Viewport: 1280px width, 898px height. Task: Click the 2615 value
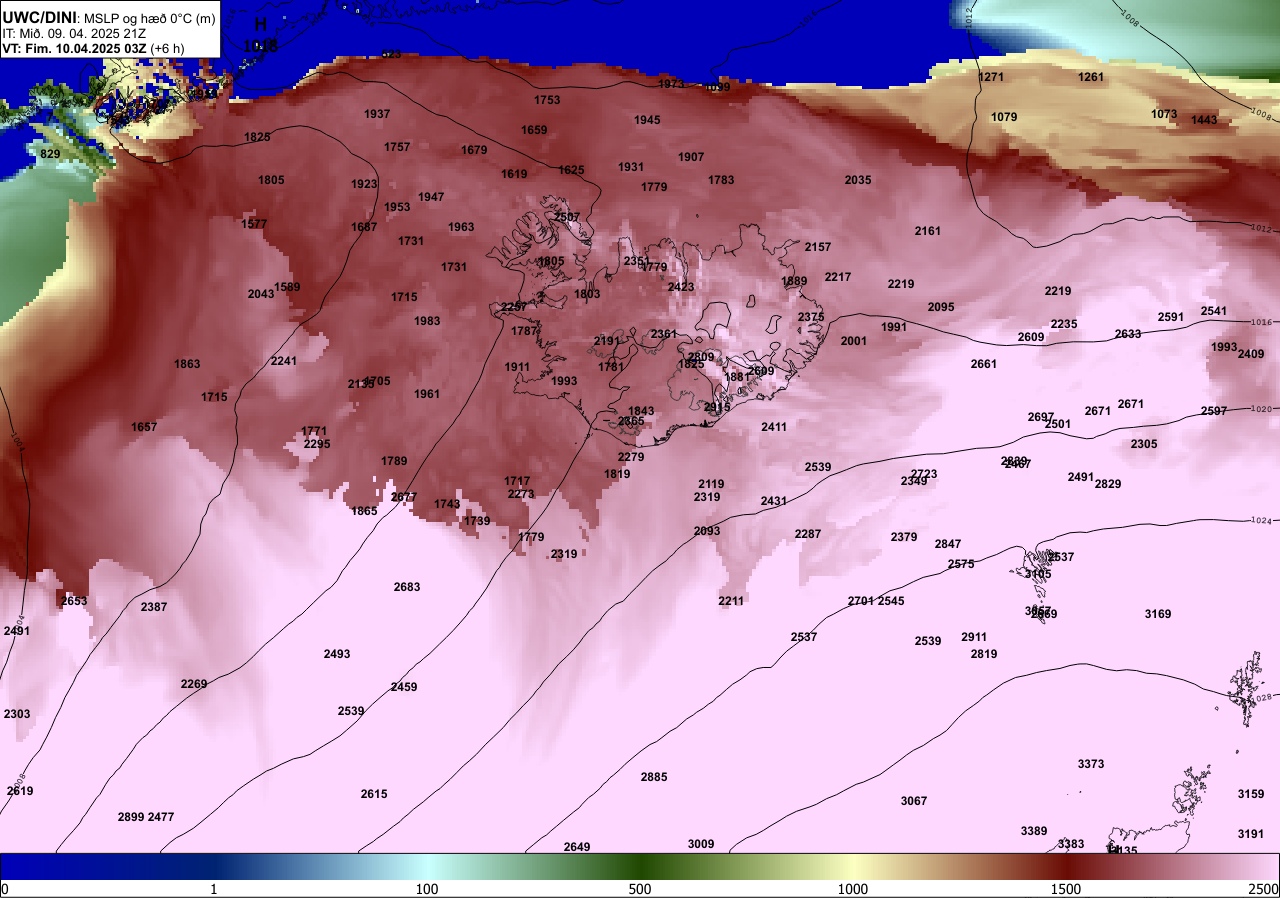(374, 794)
